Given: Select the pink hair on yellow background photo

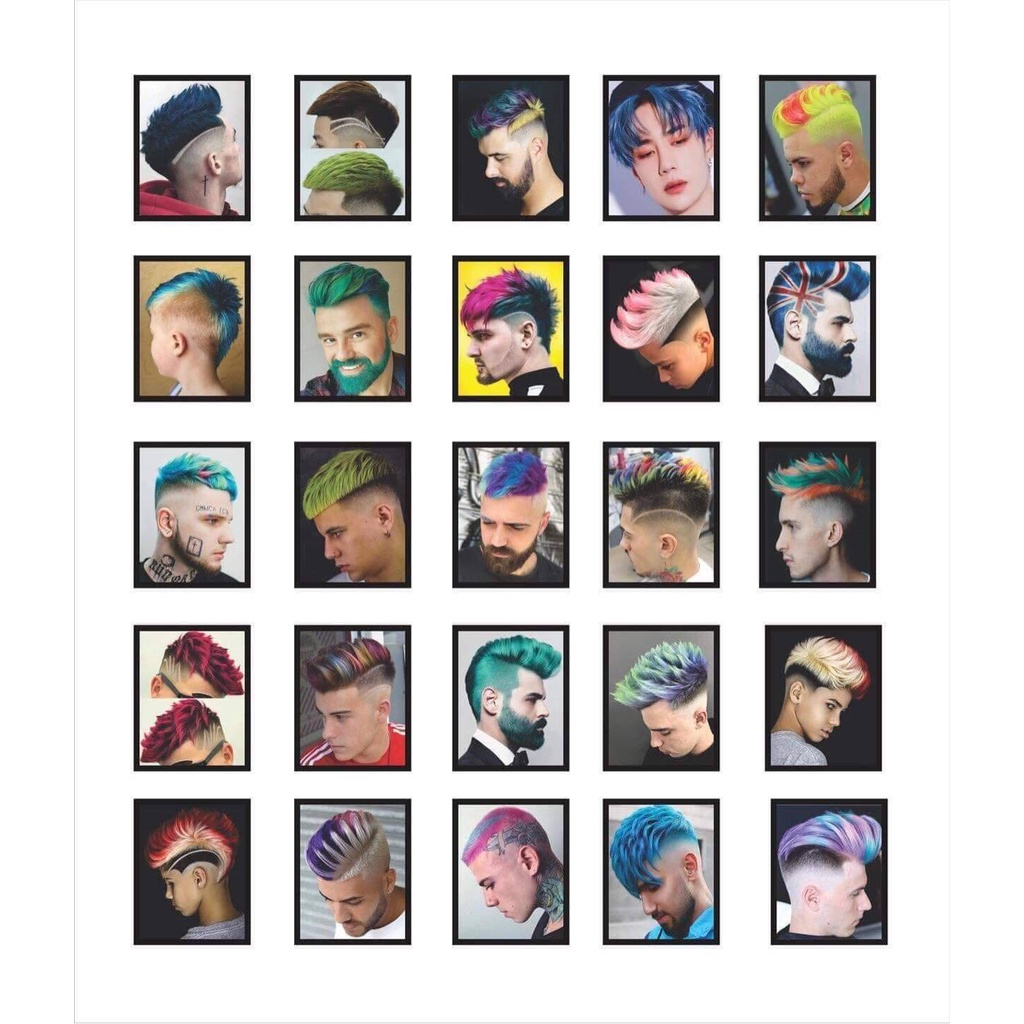Looking at the screenshot, I should click(x=511, y=328).
